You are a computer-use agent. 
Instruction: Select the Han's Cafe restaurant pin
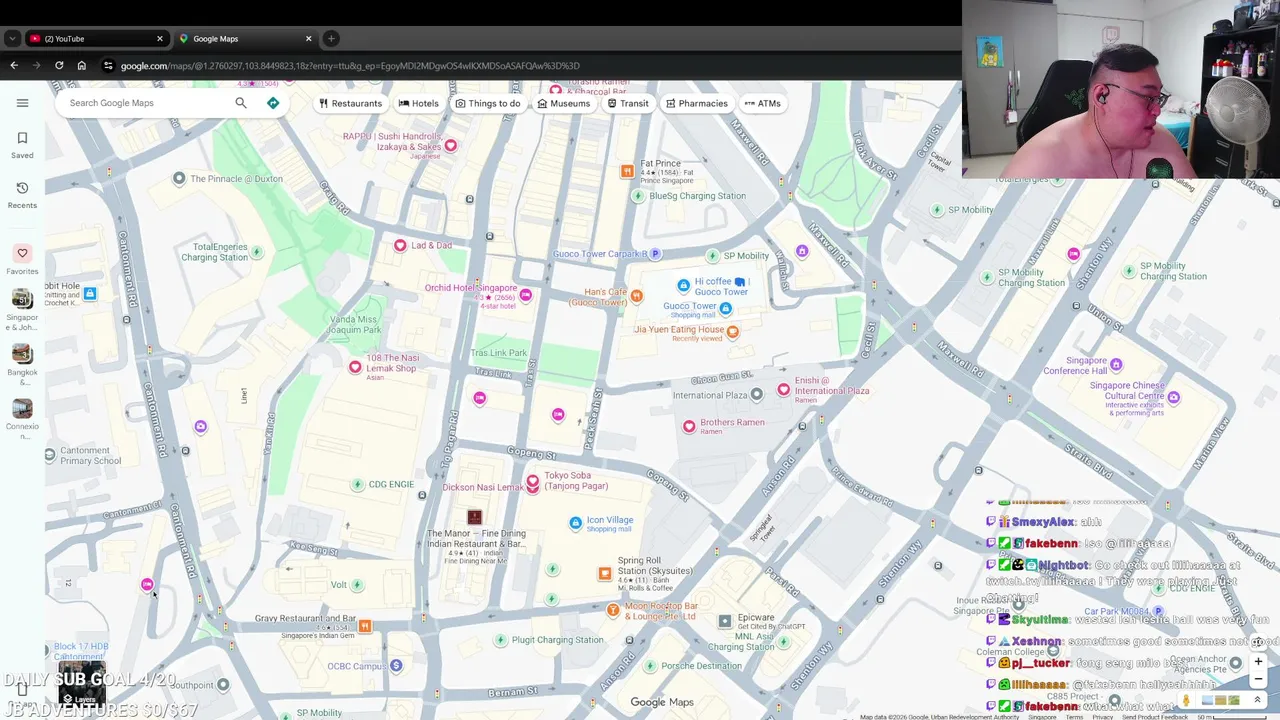pyautogui.click(x=636, y=295)
